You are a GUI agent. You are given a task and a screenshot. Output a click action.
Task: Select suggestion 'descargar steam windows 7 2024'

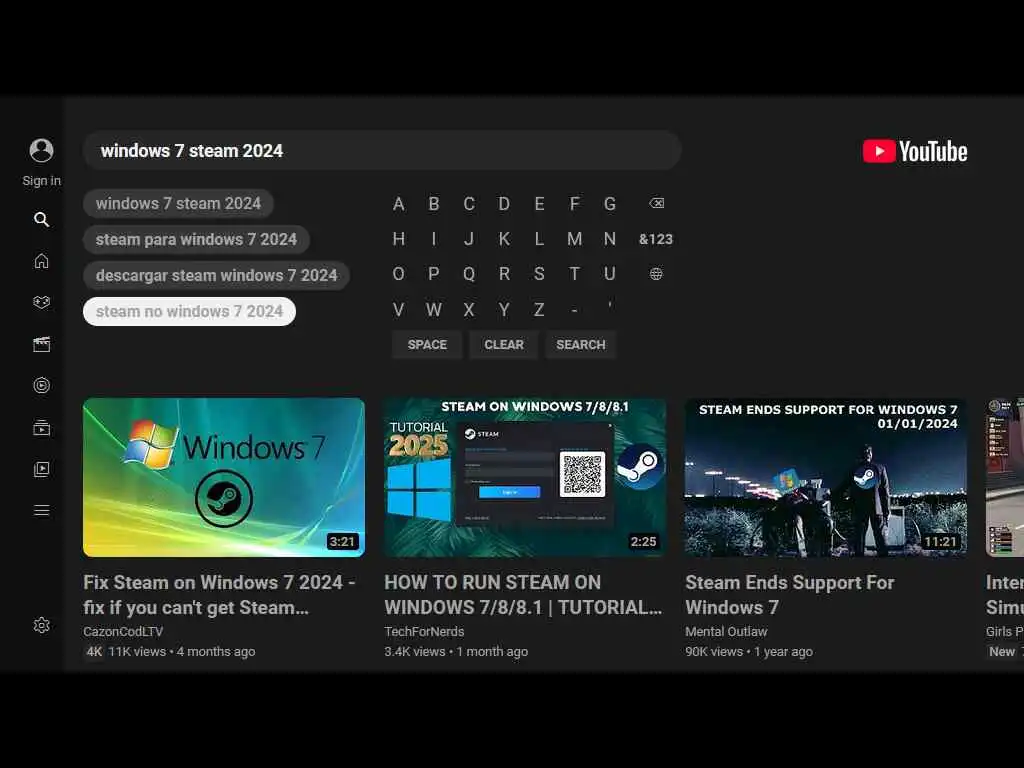[216, 275]
